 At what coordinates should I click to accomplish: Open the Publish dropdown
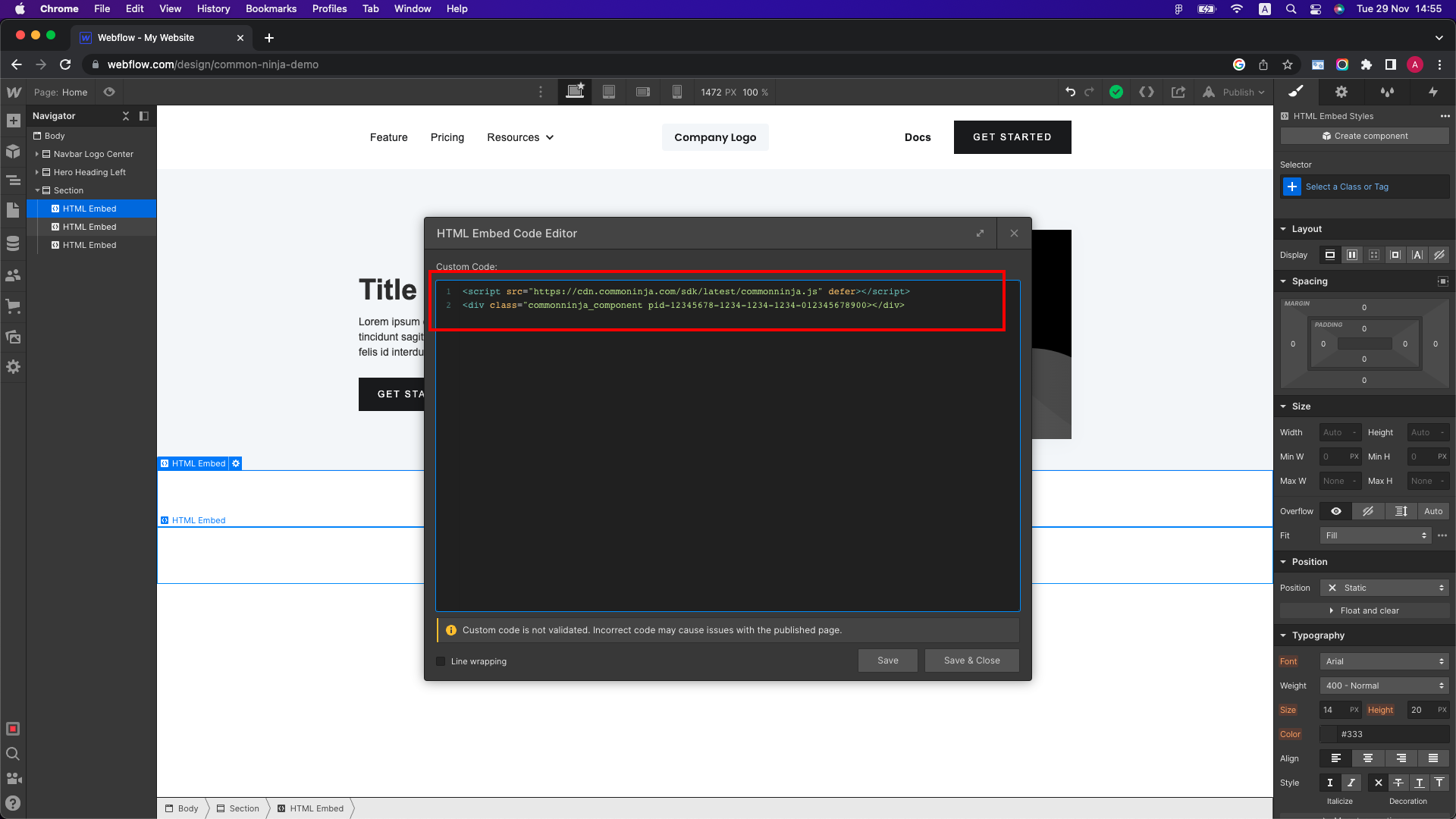point(1235,92)
